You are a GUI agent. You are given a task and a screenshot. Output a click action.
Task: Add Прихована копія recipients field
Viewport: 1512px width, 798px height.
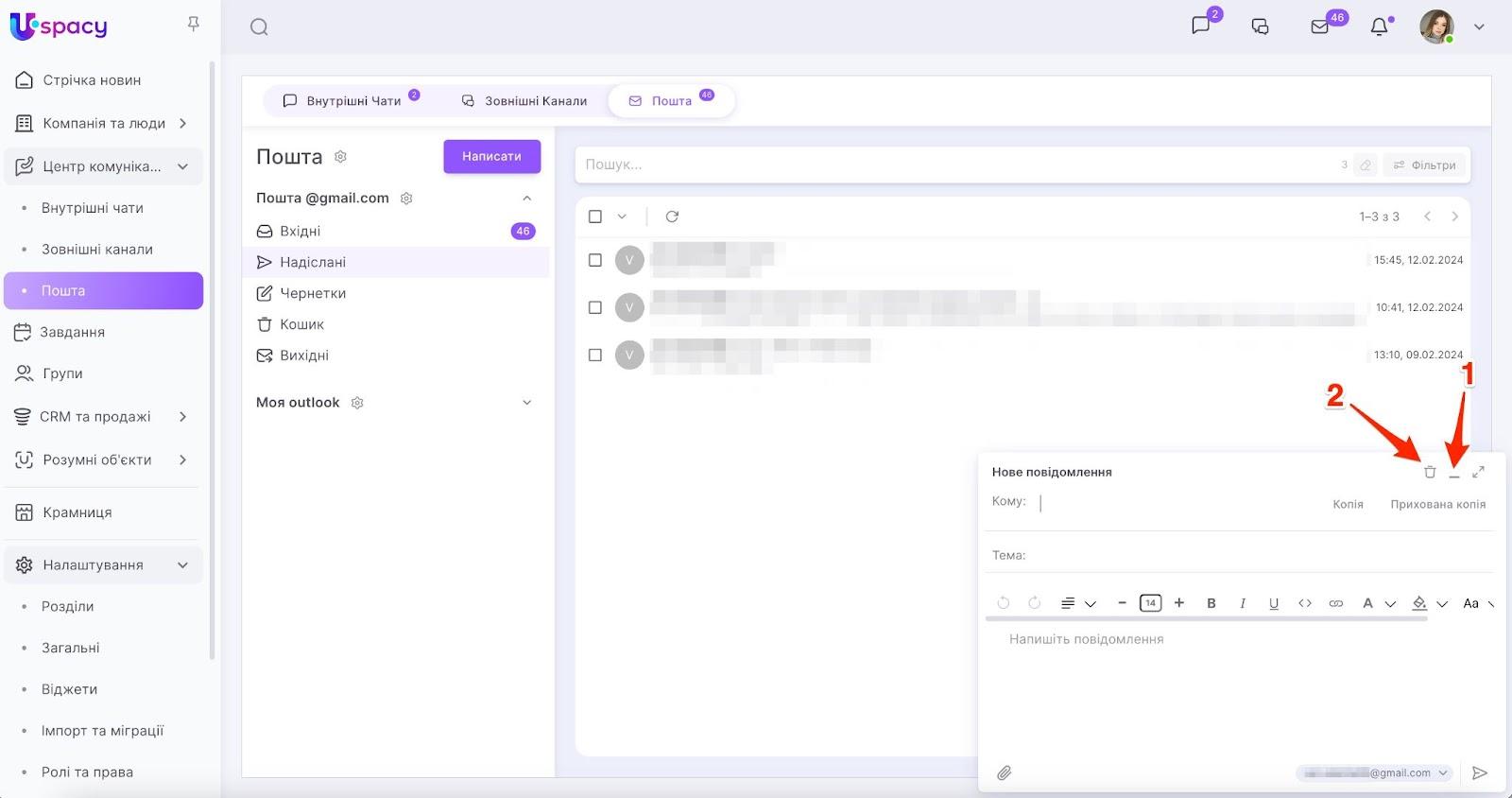pyautogui.click(x=1438, y=505)
